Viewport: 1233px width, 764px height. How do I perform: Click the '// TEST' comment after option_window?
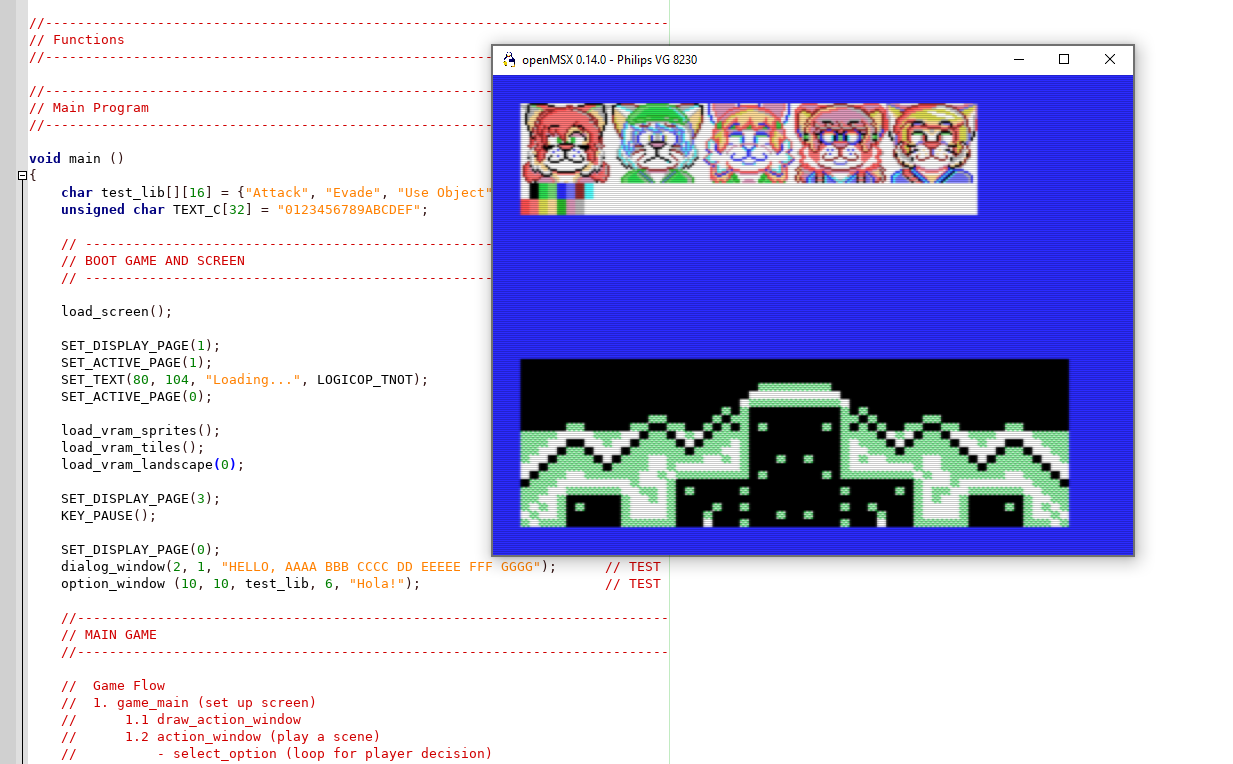[x=633, y=583]
